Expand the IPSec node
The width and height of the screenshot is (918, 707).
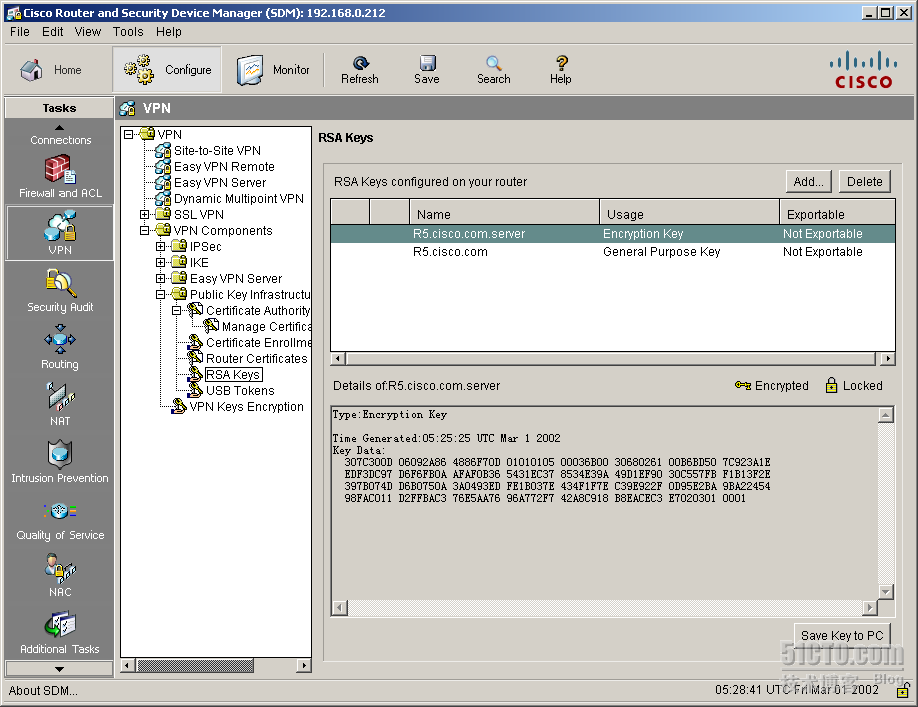click(x=160, y=246)
